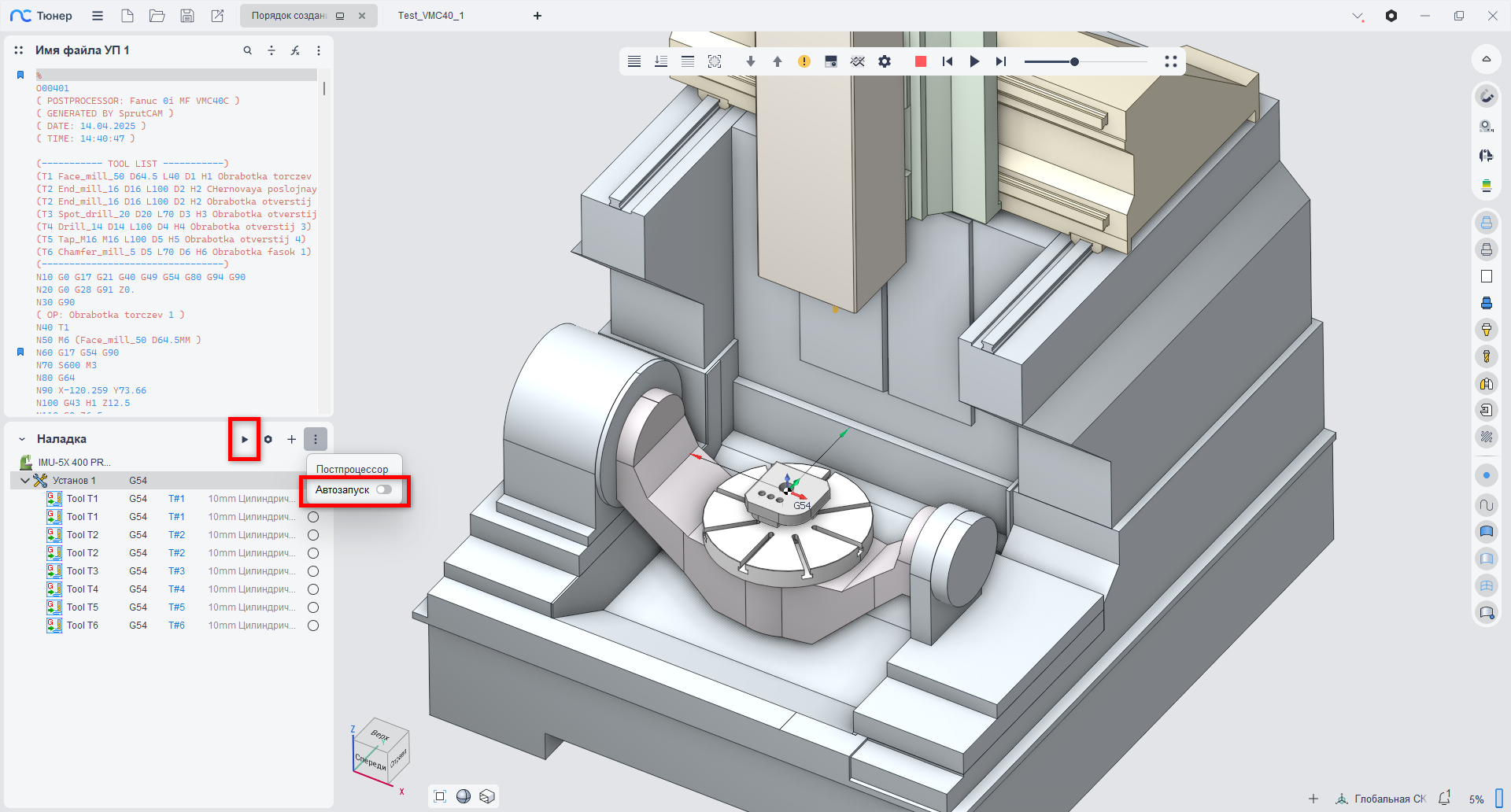1511x812 pixels.
Task: Switch to the Test_VMC40_1 tab
Action: click(x=430, y=16)
